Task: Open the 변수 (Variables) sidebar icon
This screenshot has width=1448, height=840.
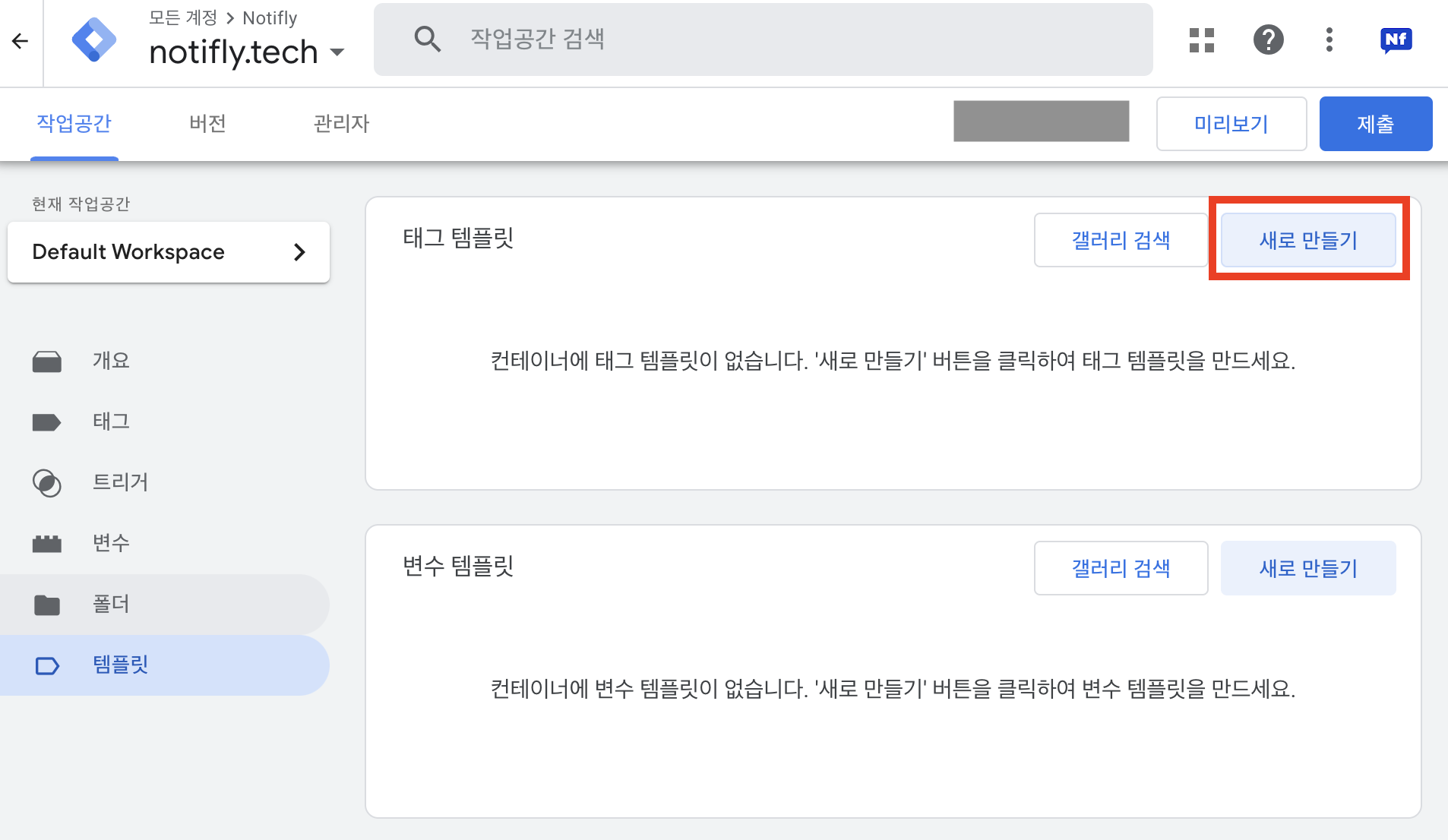Action: click(x=47, y=542)
